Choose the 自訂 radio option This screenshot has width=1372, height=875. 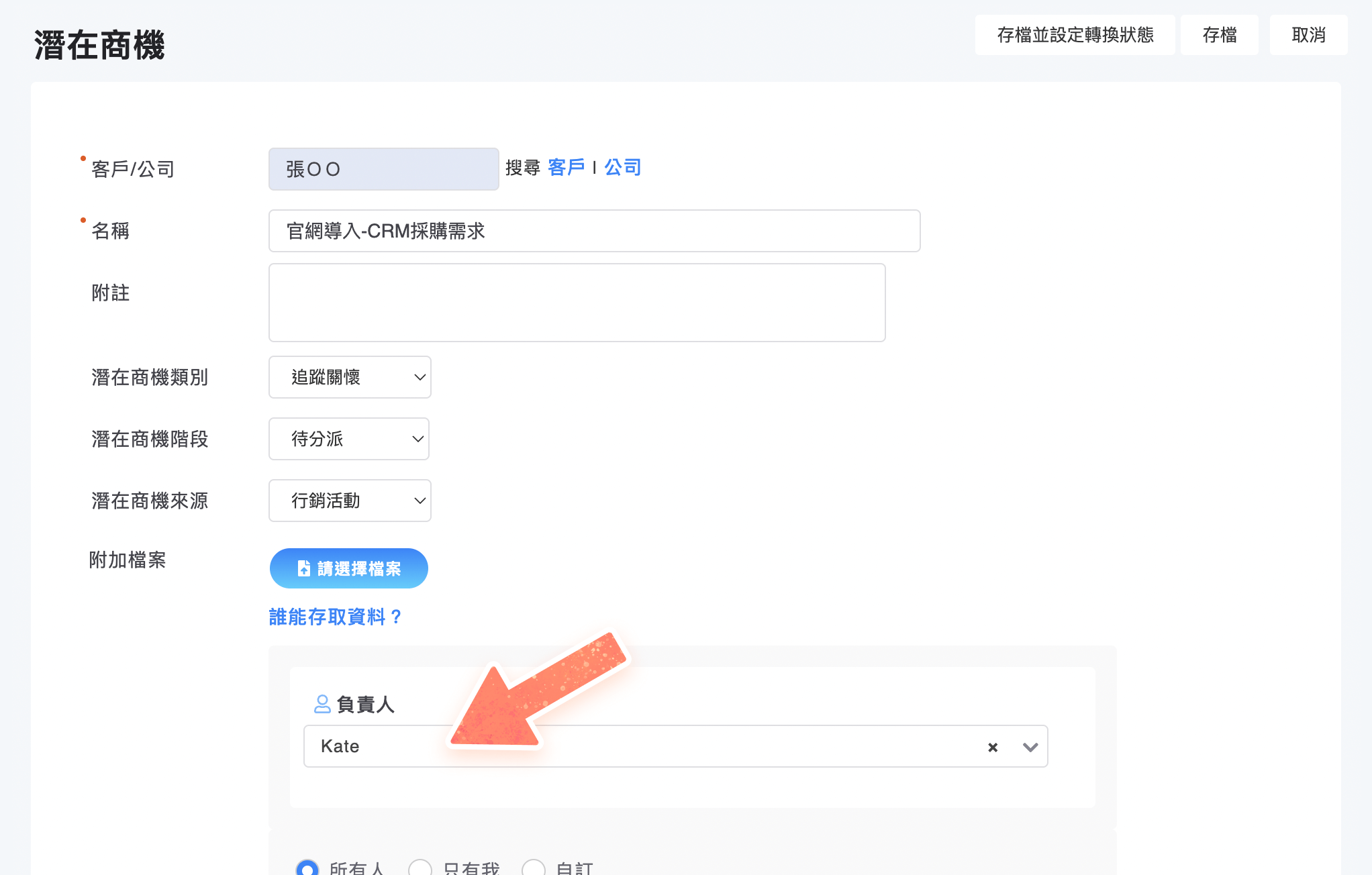tap(534, 868)
